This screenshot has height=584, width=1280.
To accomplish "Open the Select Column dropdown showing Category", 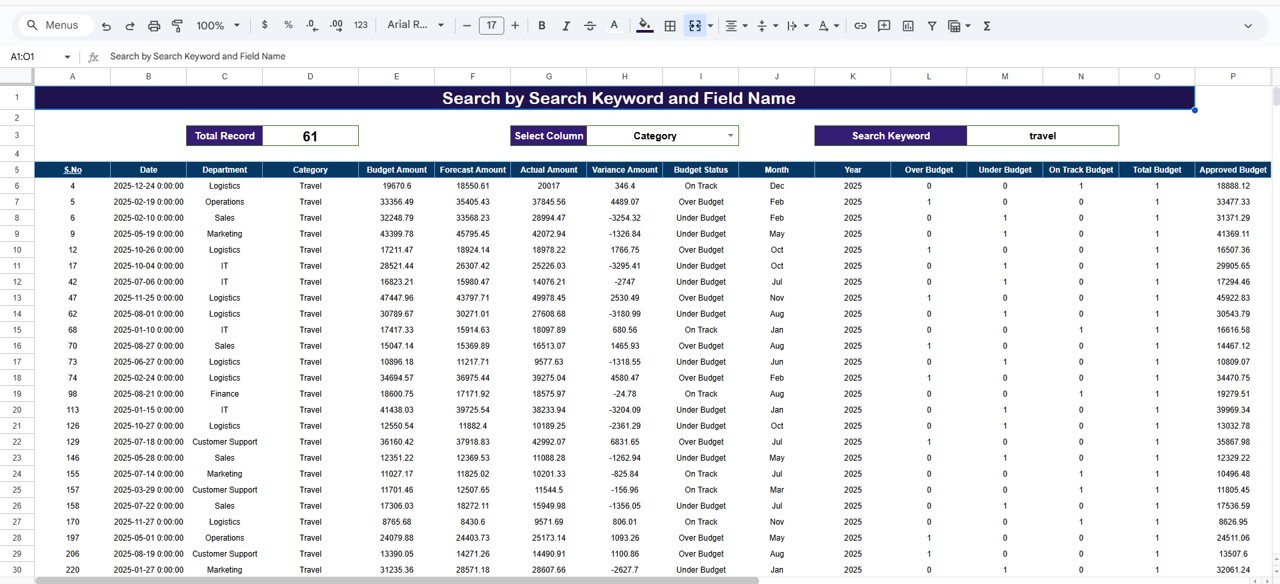I will tap(665, 135).
